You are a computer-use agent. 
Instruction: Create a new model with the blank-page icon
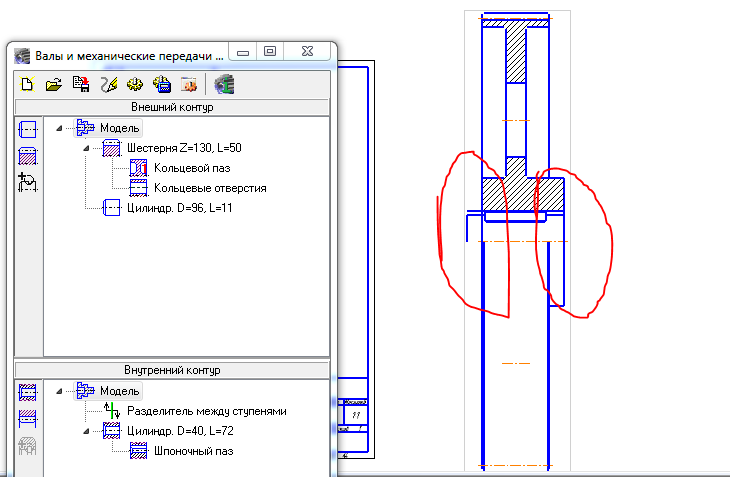tap(27, 84)
